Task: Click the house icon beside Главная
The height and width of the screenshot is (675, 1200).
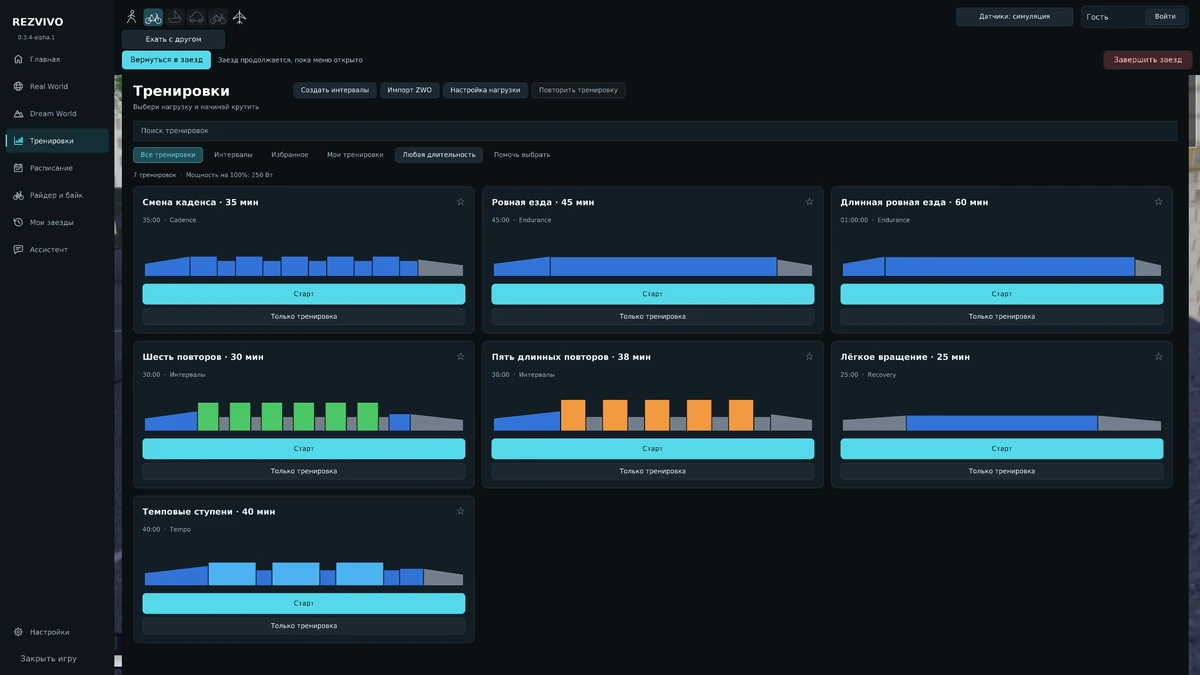Action: coord(18,59)
